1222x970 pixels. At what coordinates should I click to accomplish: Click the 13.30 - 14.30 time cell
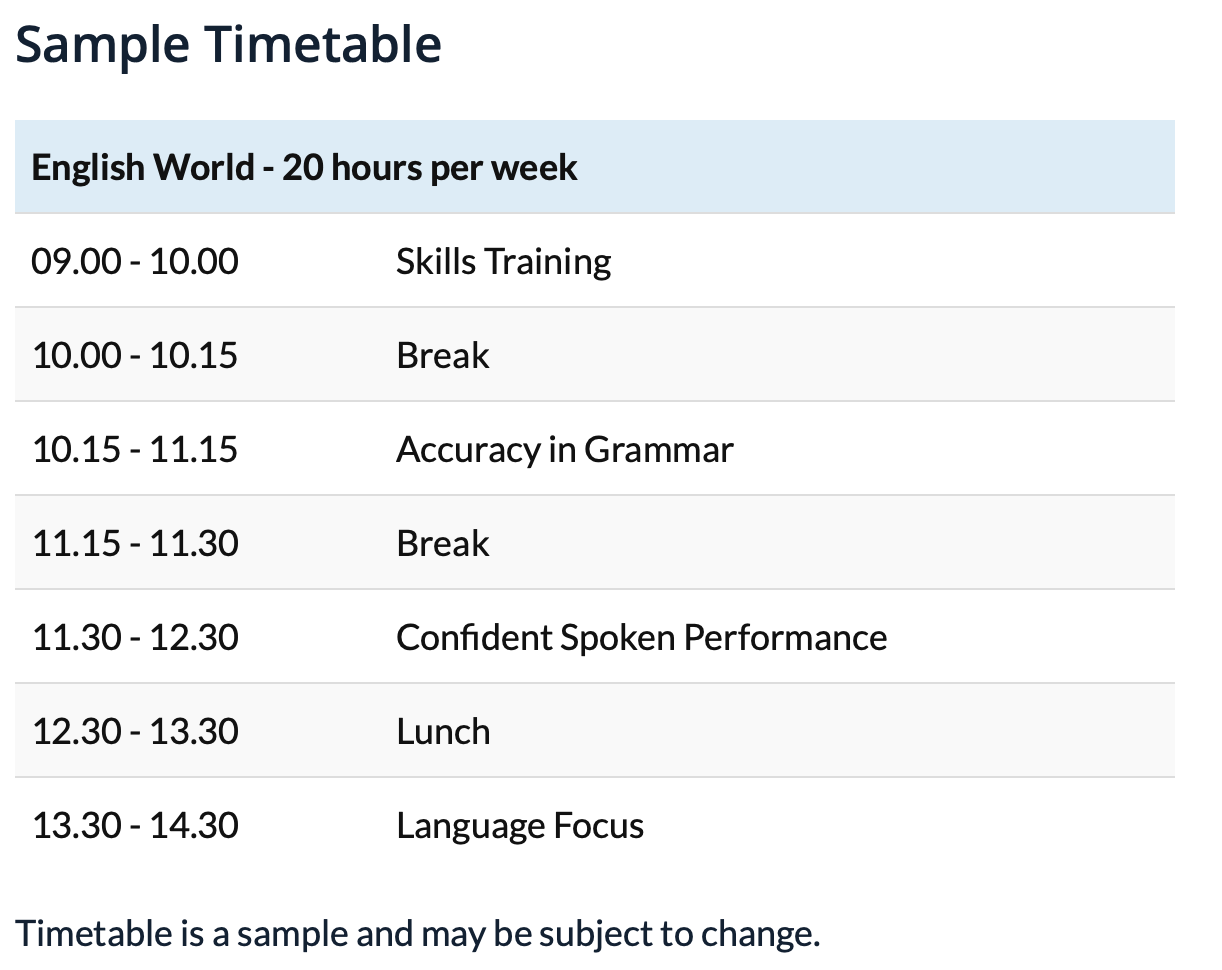tap(135, 826)
